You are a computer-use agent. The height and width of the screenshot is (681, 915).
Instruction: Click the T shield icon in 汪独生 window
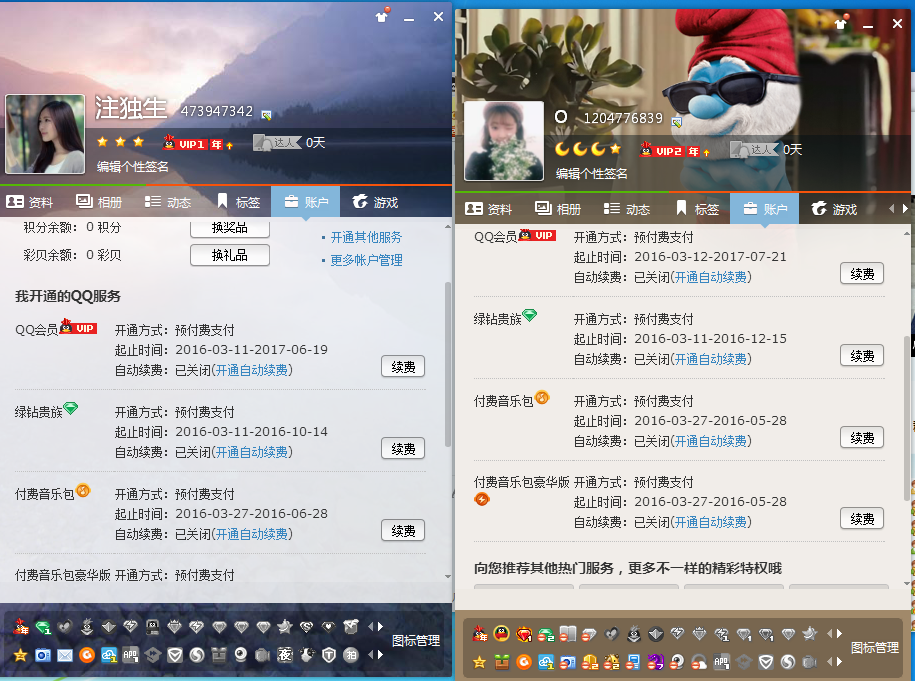329,655
